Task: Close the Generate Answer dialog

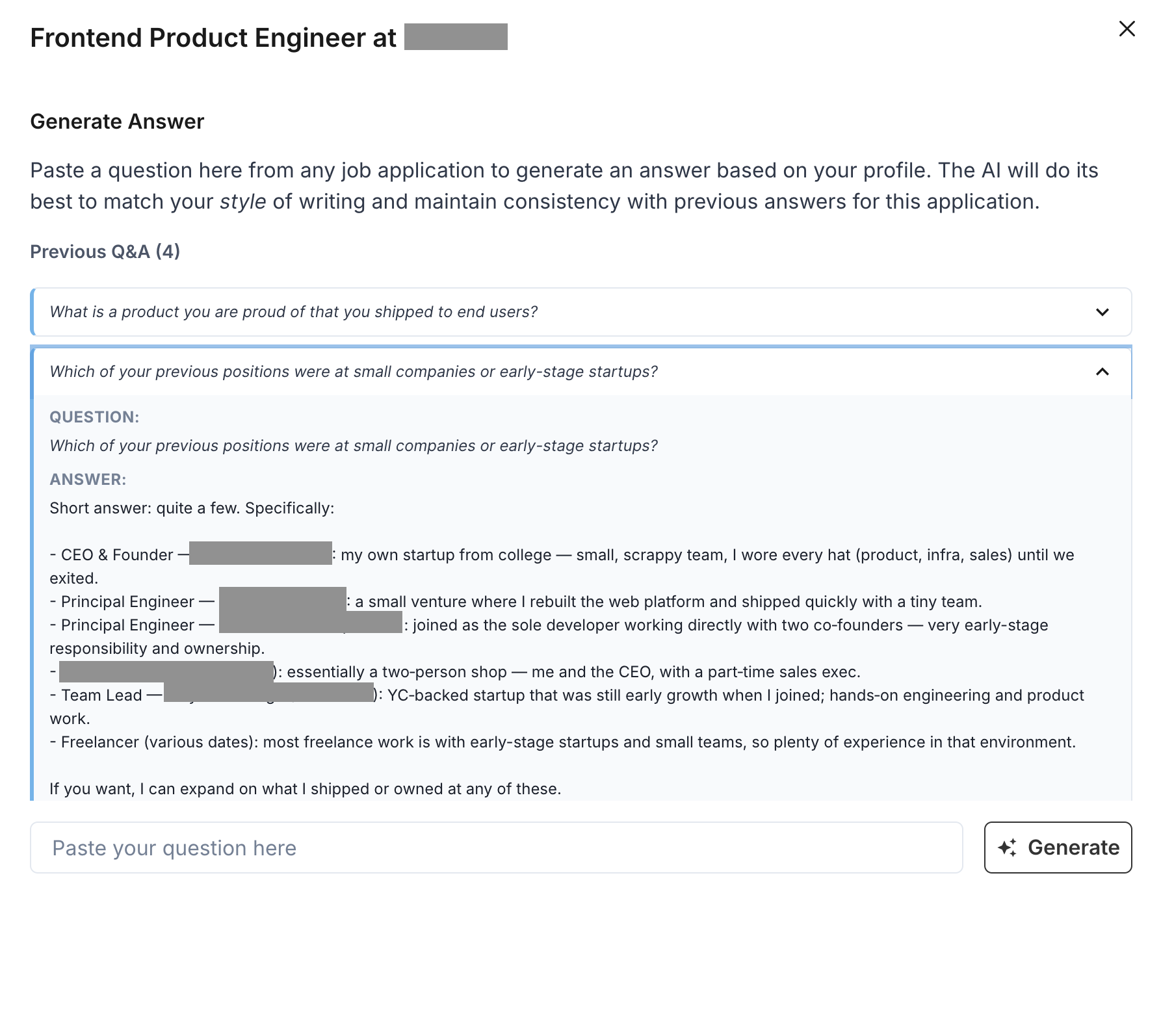Action: click(1126, 29)
